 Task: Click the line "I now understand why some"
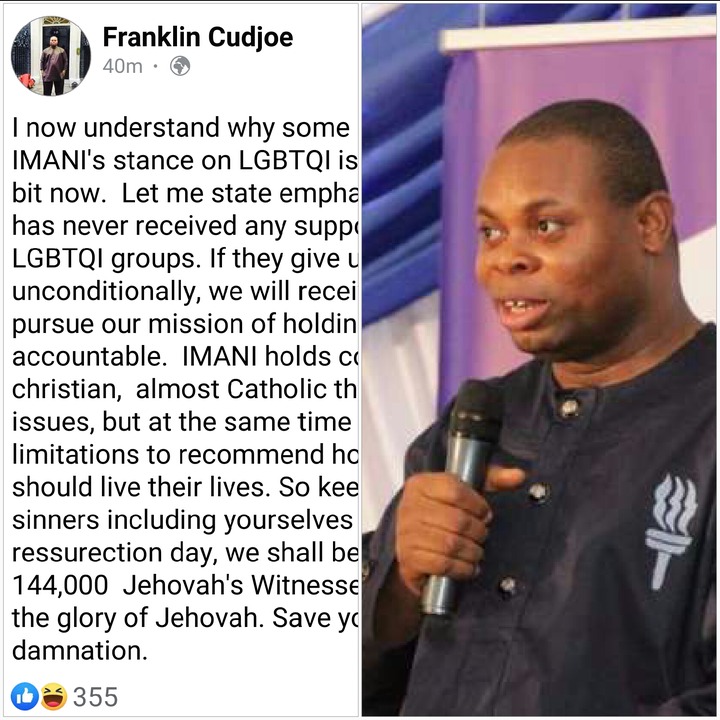point(181,128)
